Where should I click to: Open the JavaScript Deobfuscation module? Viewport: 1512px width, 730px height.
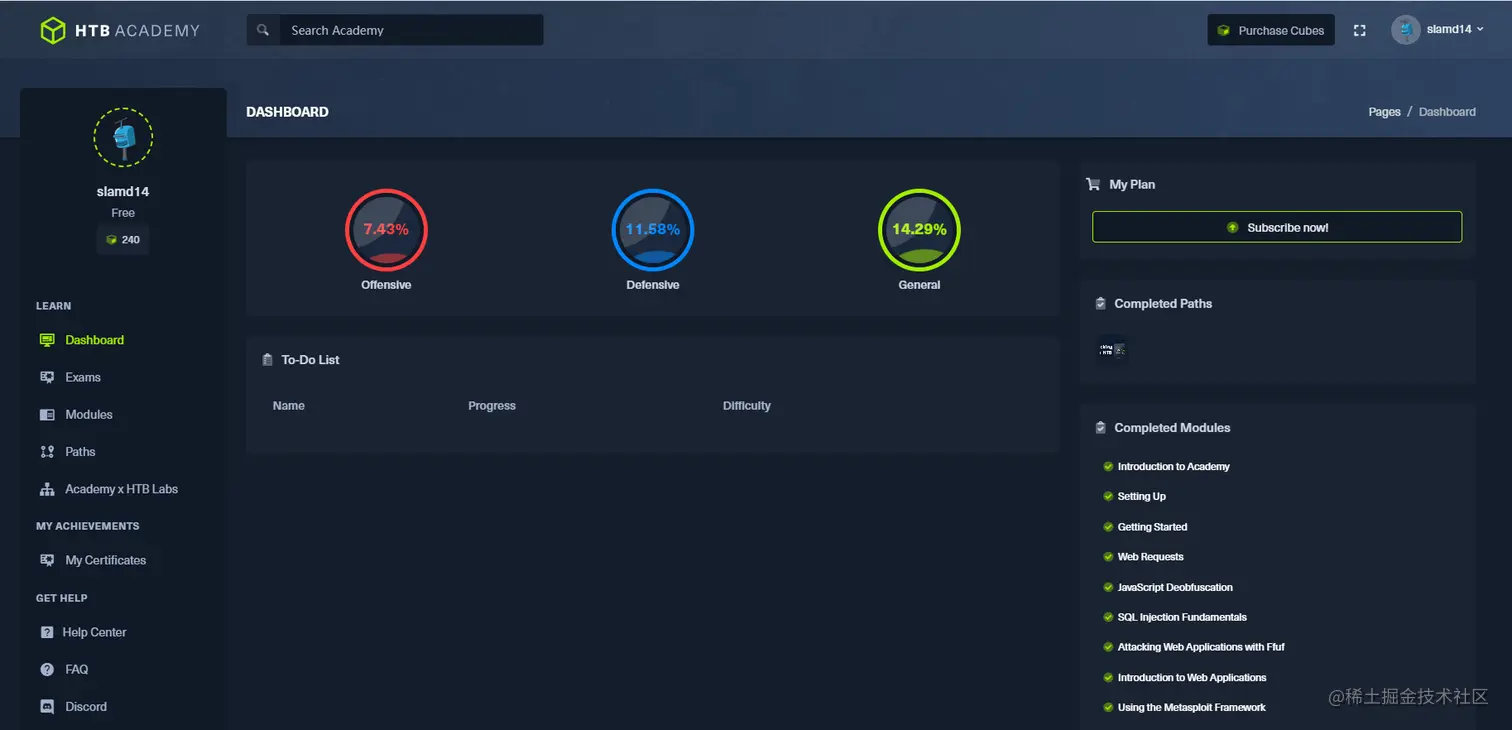[x=1176, y=587]
